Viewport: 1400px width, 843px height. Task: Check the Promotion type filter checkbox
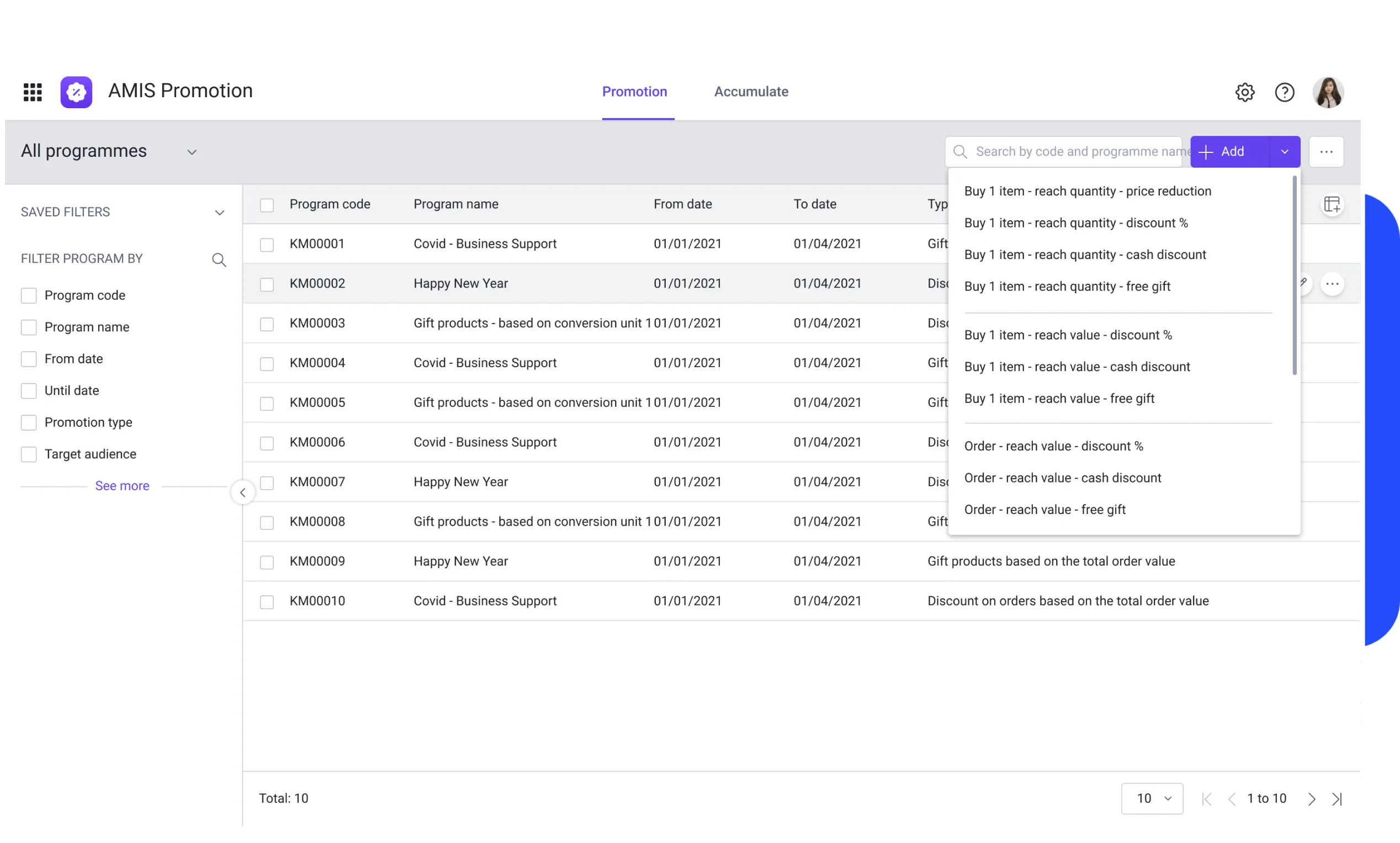tap(28, 423)
